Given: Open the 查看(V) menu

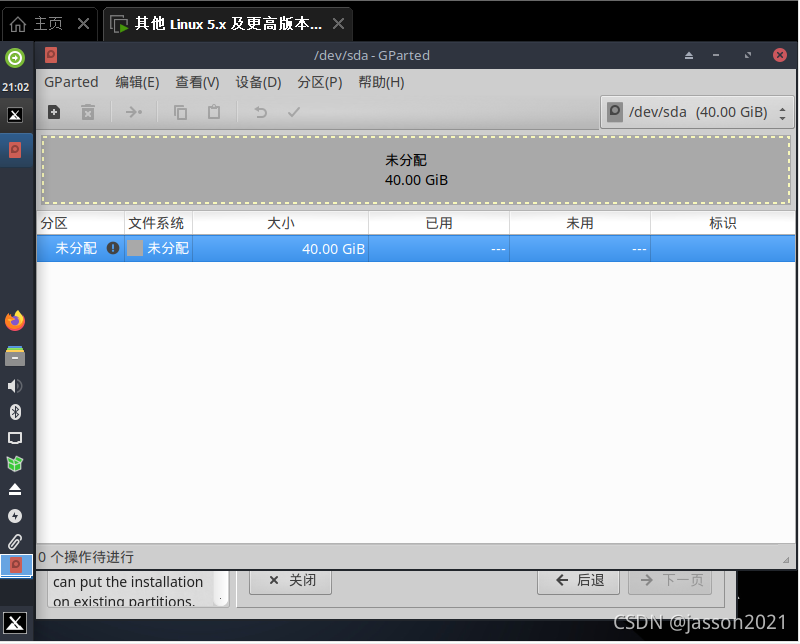Looking at the screenshot, I should (197, 82).
